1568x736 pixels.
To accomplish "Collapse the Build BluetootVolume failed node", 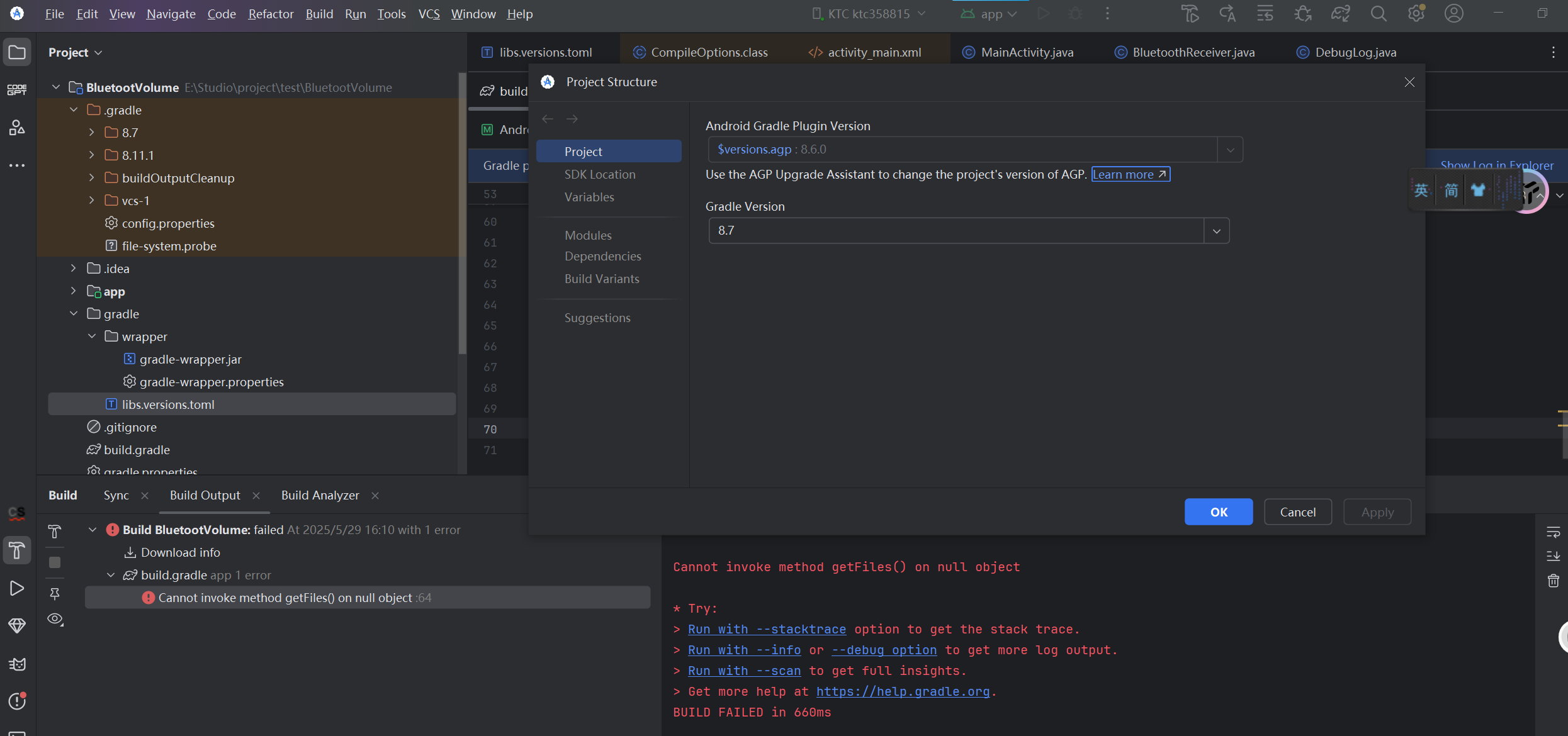I will click(x=93, y=530).
